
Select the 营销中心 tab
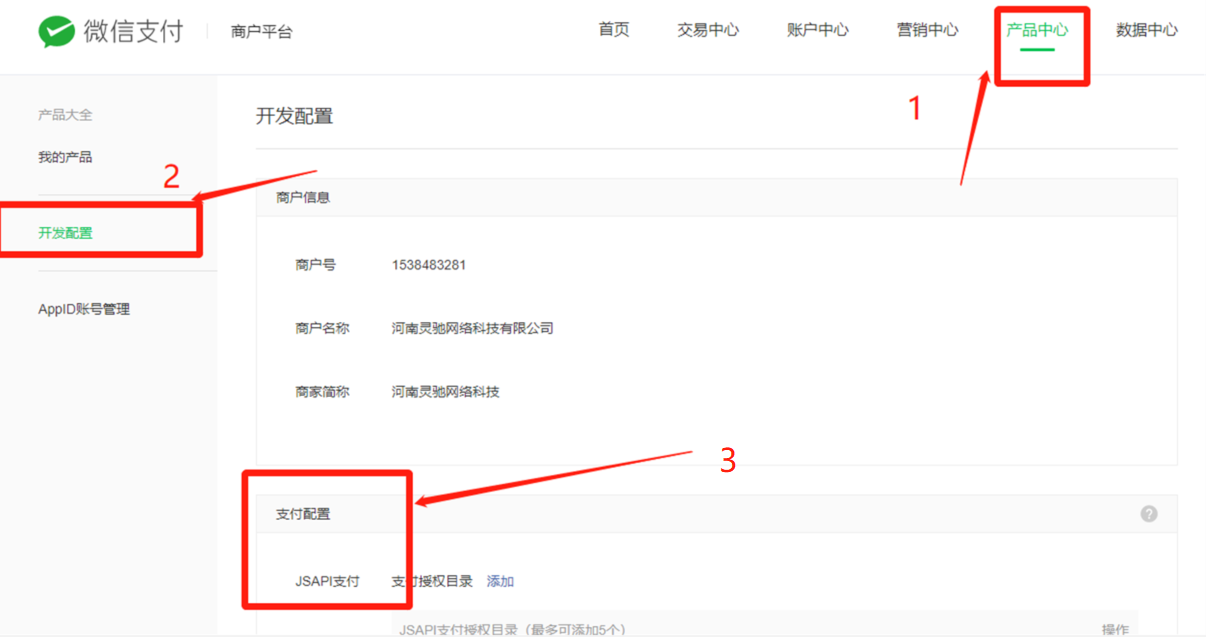pos(928,30)
